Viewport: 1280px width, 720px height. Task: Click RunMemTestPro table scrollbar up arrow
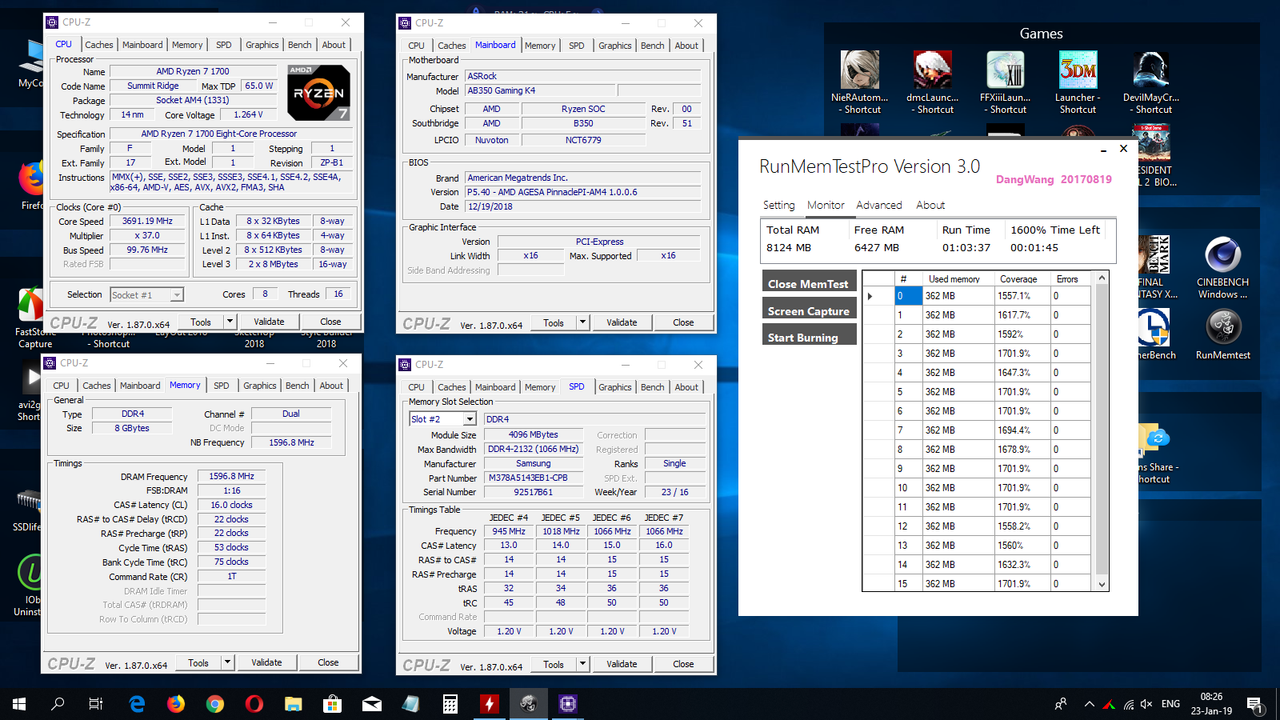pos(1102,278)
